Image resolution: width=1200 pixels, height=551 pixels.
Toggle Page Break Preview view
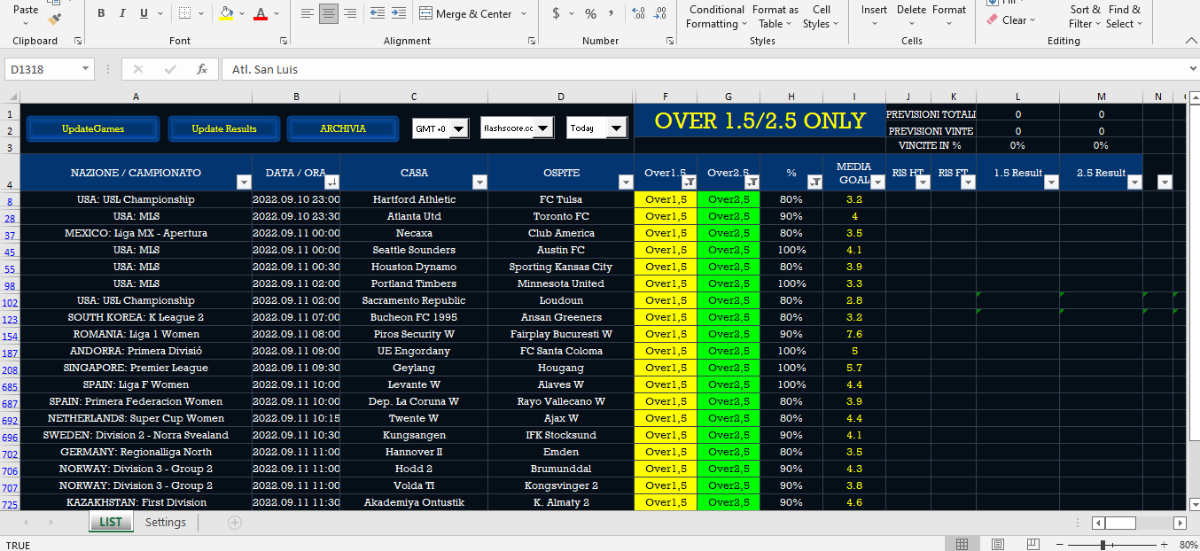click(x=1030, y=544)
